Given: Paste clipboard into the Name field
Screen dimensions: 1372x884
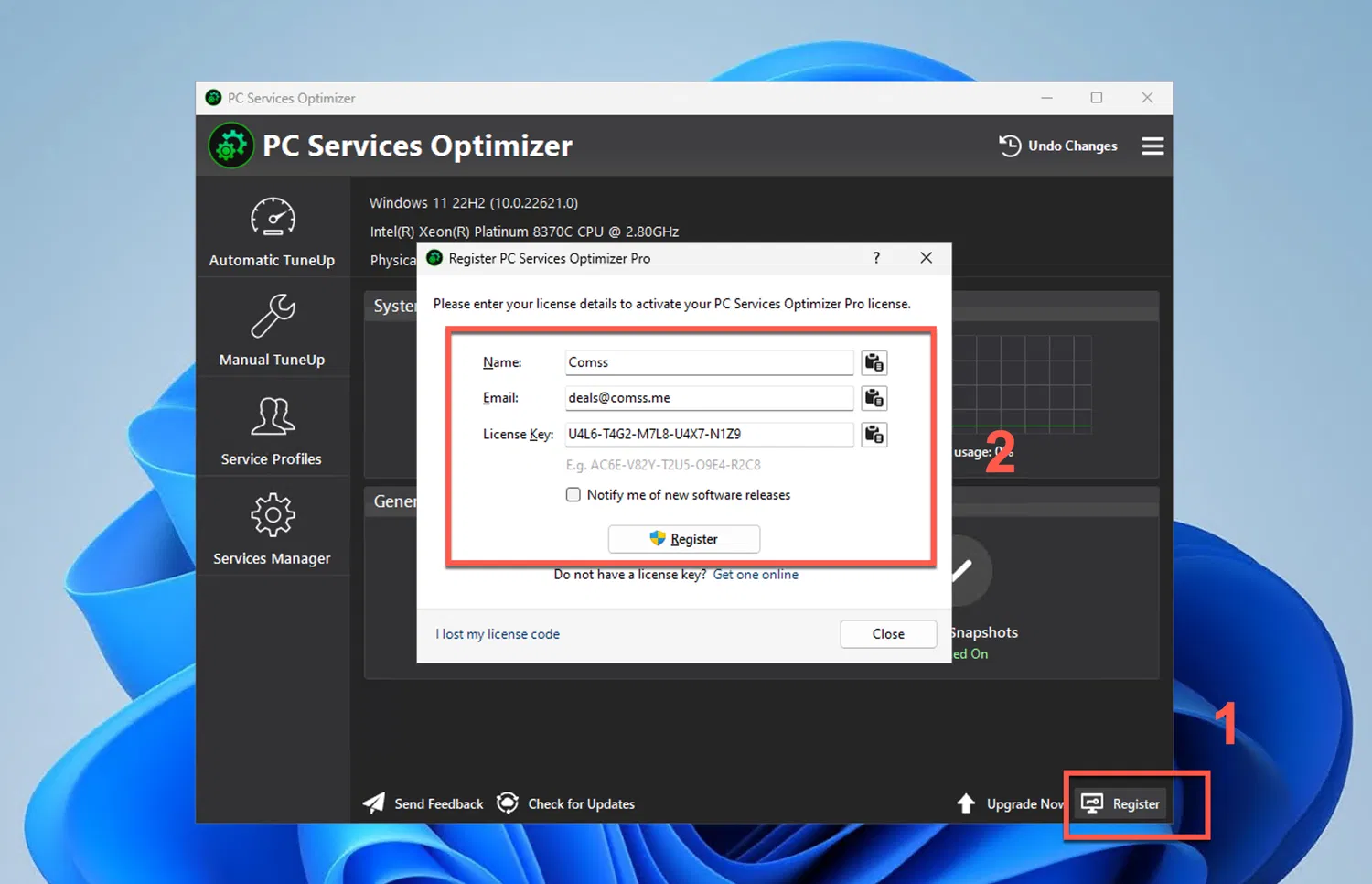Looking at the screenshot, I should [874, 362].
